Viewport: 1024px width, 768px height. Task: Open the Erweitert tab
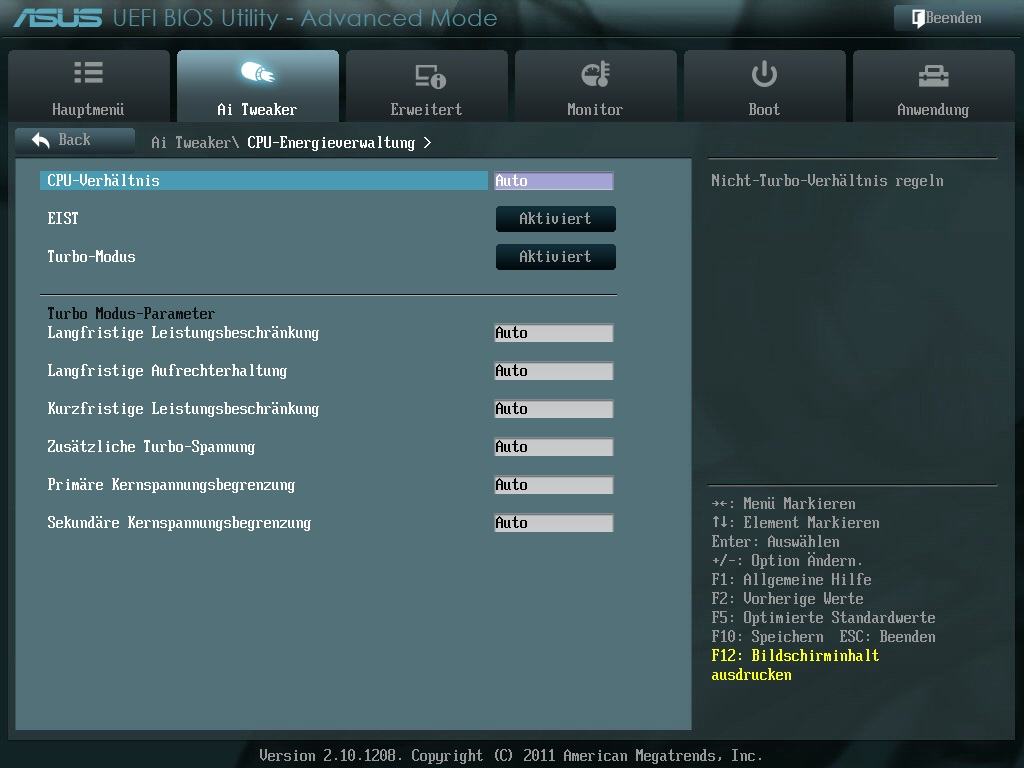point(426,86)
